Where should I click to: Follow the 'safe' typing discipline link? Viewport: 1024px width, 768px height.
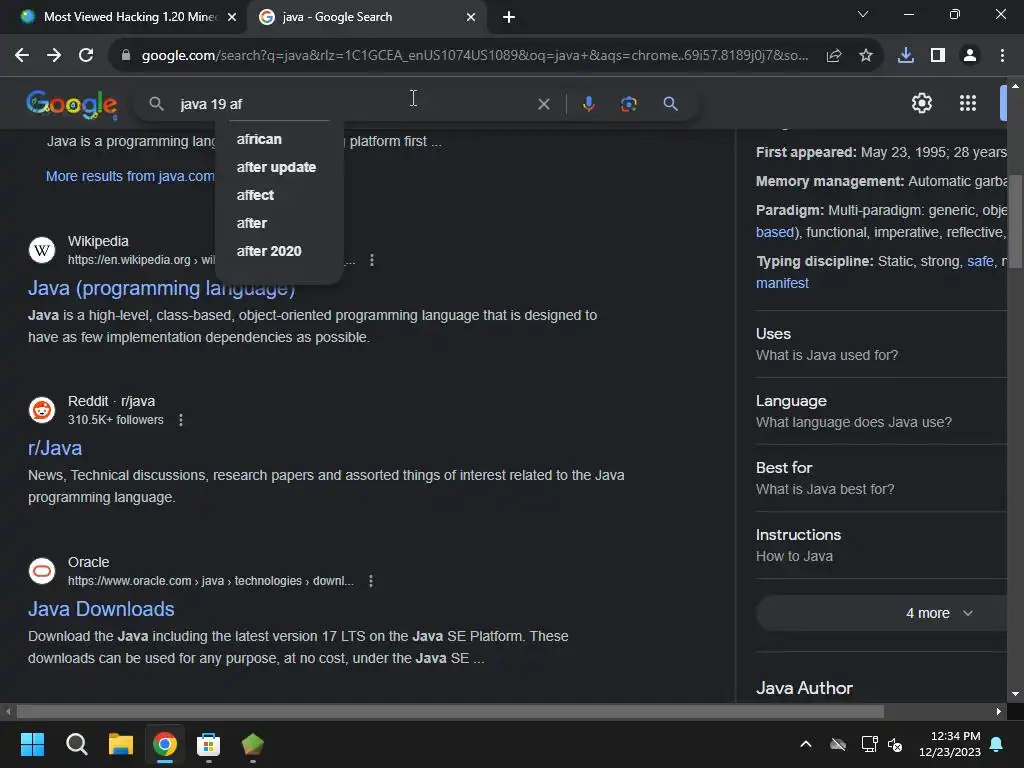pyautogui.click(x=980, y=261)
